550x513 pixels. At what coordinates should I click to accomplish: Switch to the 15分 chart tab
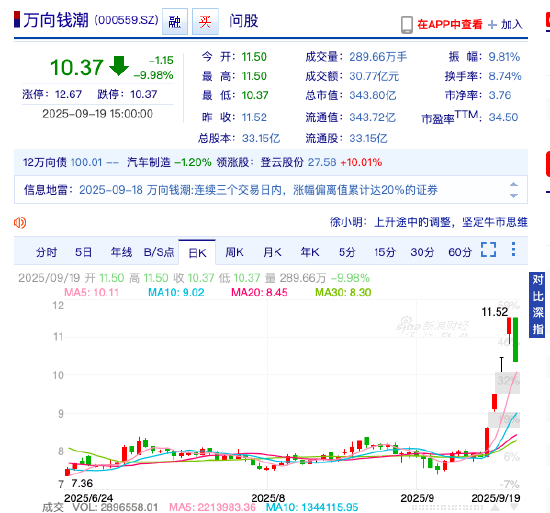coord(385,252)
